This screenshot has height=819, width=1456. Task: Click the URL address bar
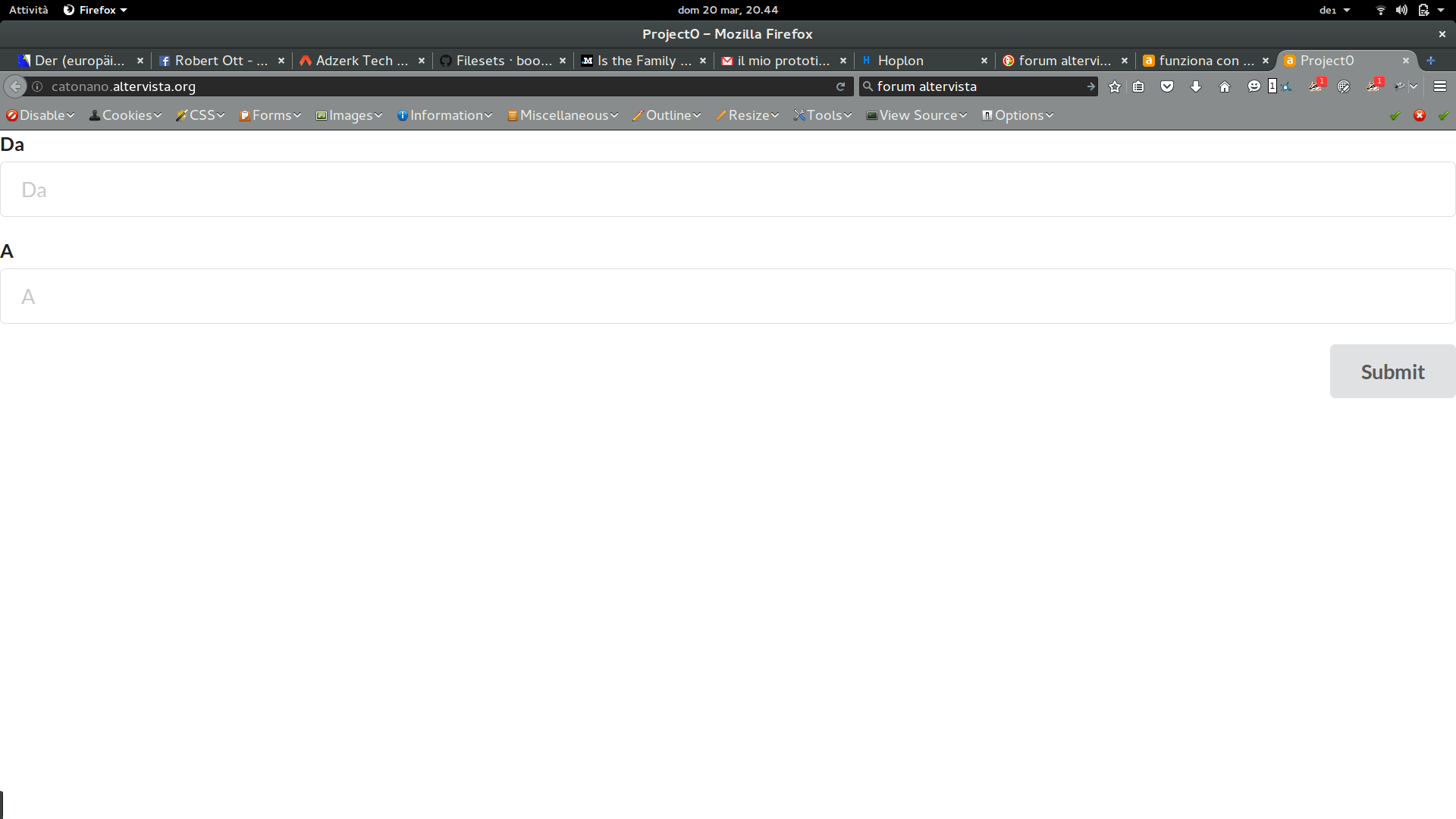(x=440, y=86)
